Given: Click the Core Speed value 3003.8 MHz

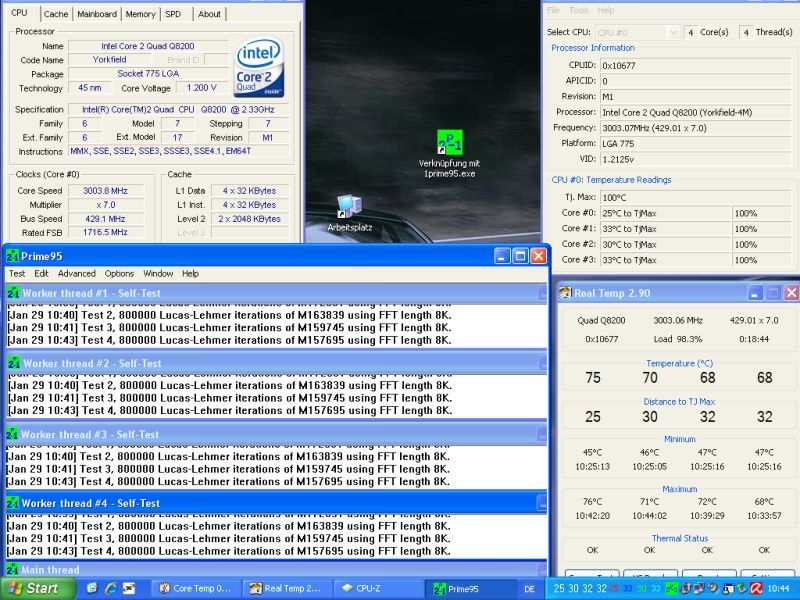Looking at the screenshot, I should coord(105,190).
